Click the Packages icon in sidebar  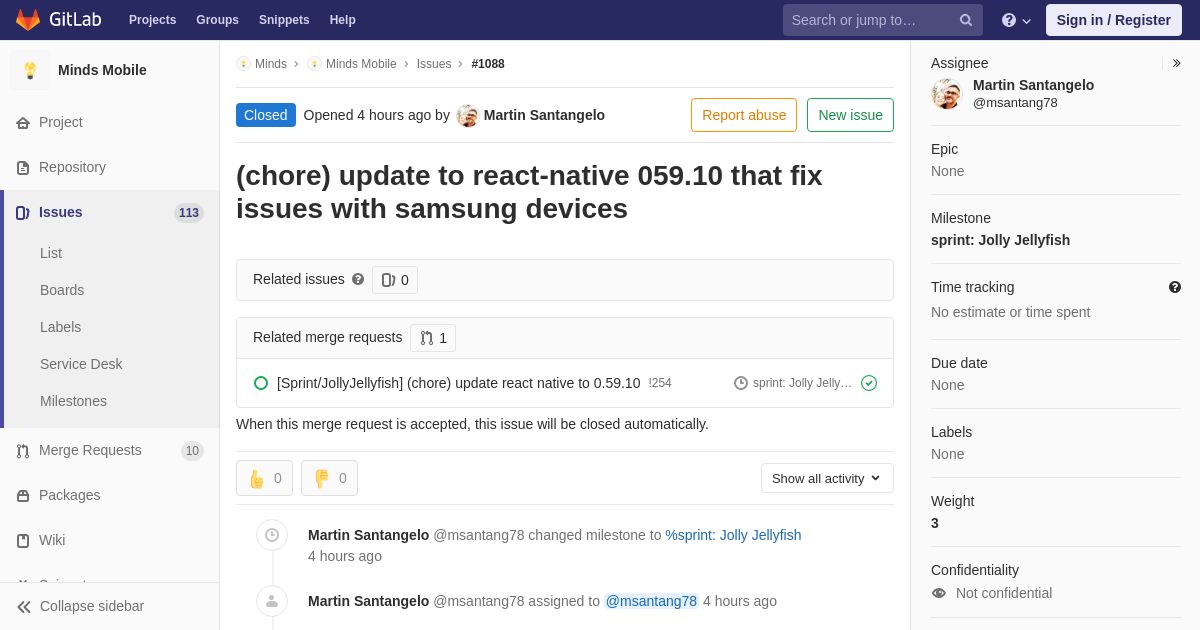(x=23, y=496)
